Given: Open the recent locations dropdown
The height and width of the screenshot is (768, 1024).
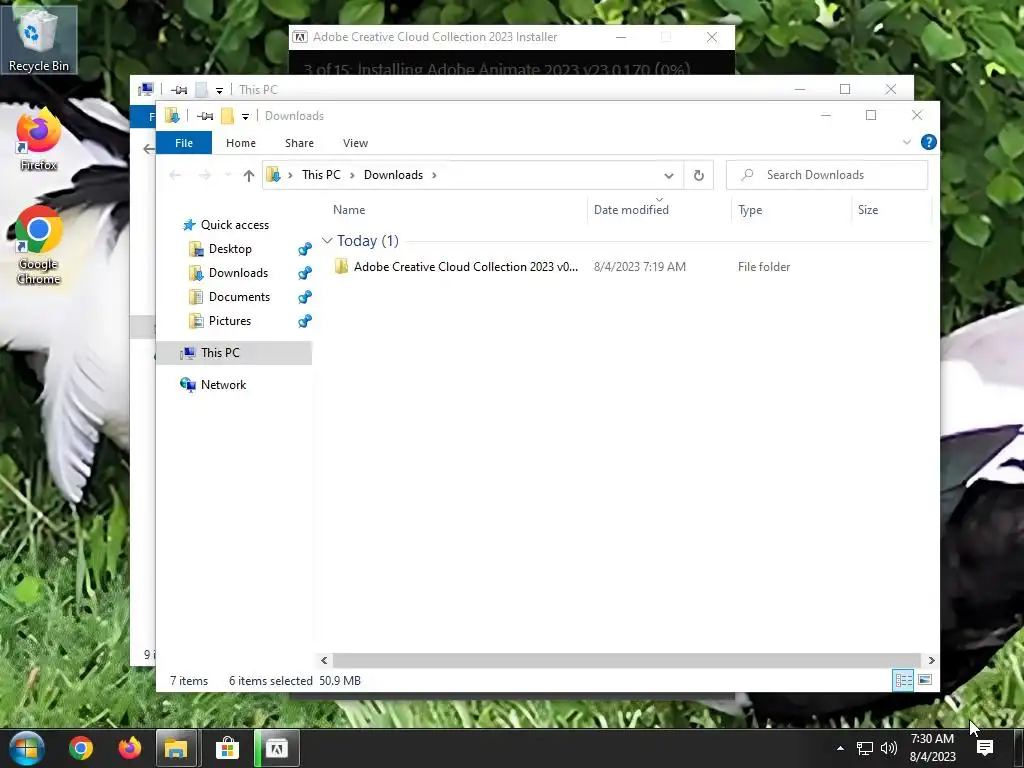Looking at the screenshot, I should (227, 175).
